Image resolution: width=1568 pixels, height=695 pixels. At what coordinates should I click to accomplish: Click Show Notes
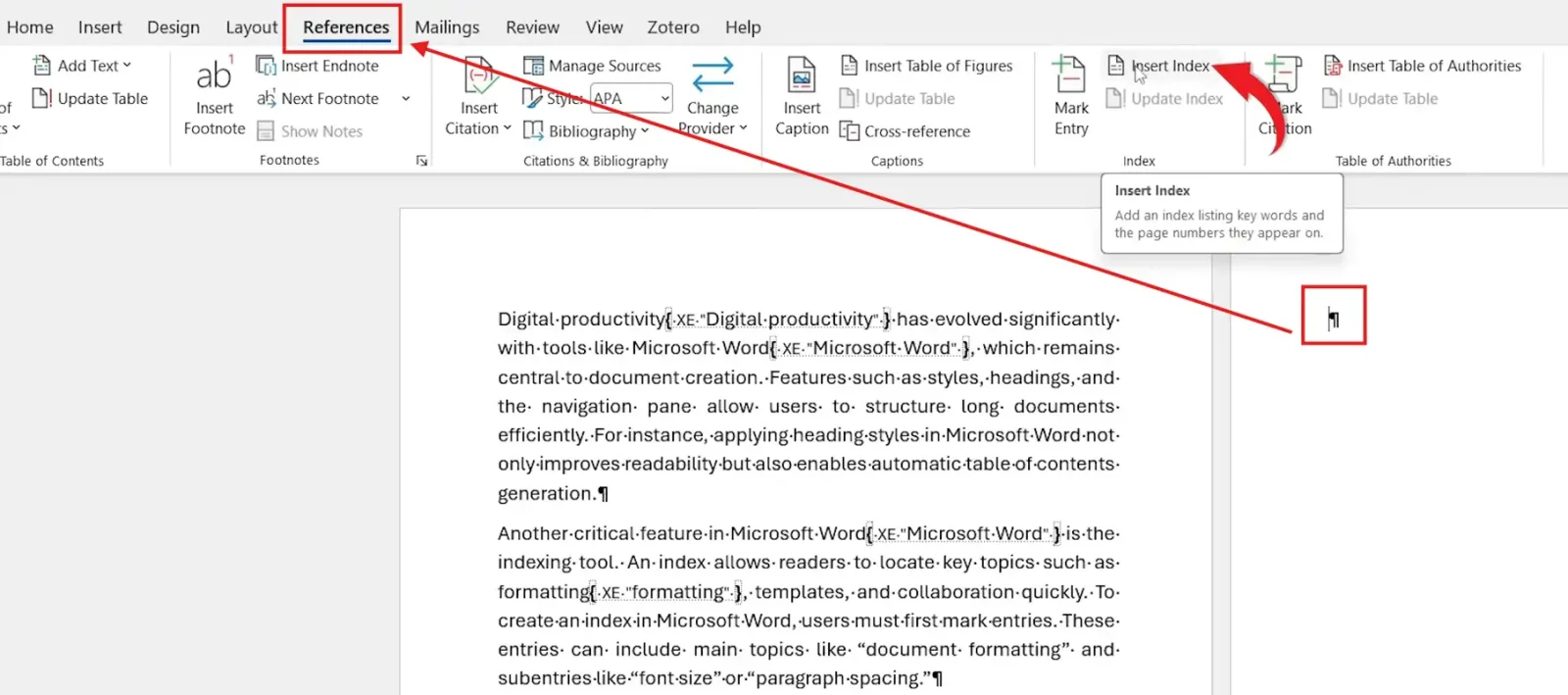tap(310, 130)
